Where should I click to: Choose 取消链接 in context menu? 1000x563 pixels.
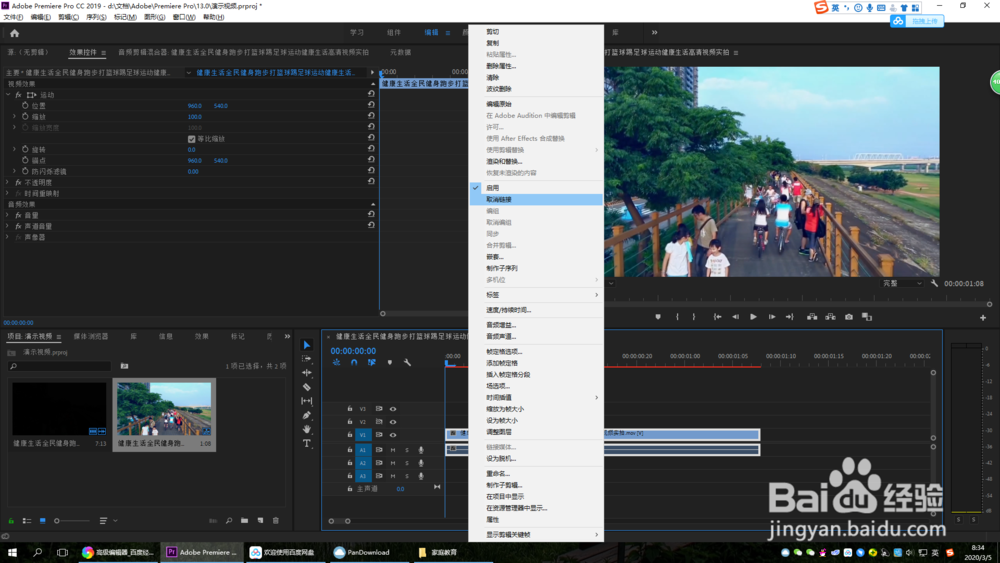point(536,200)
